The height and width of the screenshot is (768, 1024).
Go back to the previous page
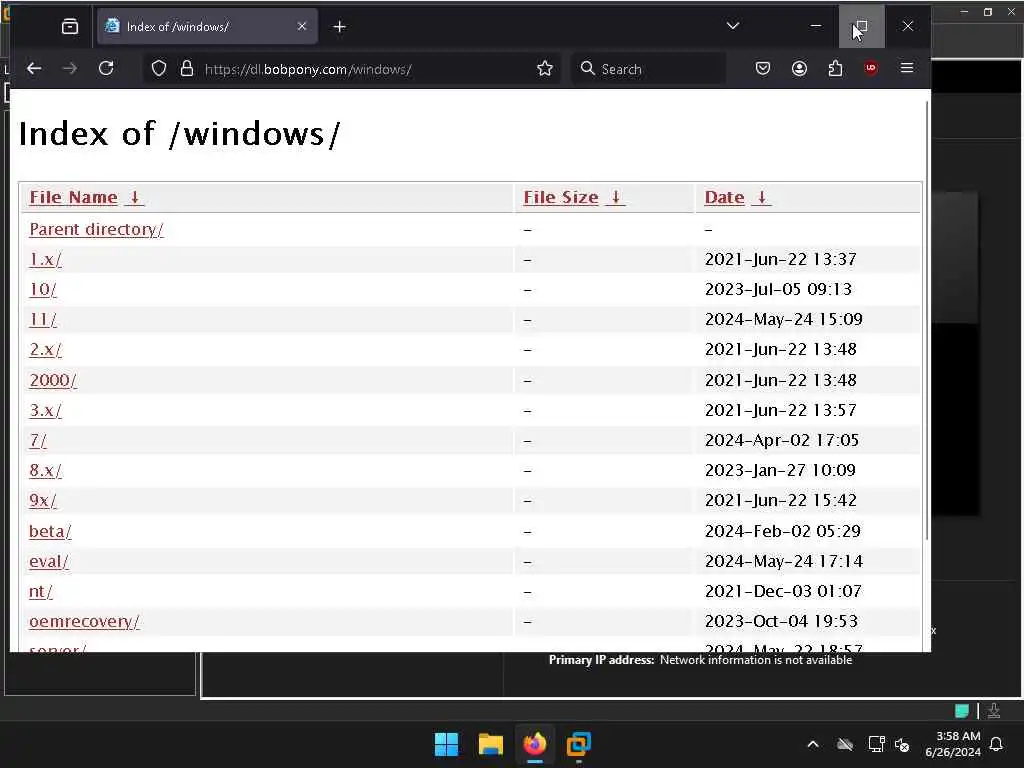[x=34, y=69]
